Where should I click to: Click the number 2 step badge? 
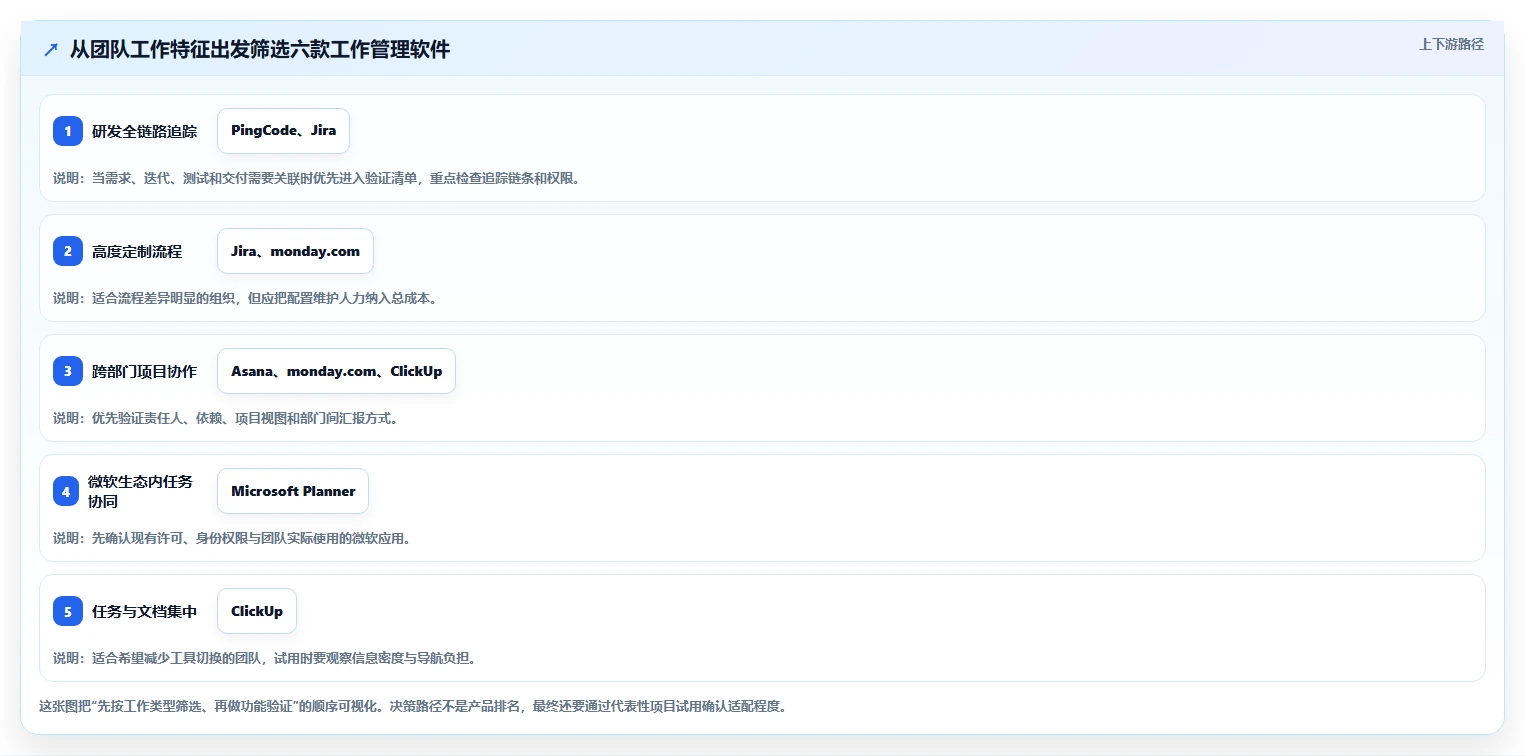68,251
